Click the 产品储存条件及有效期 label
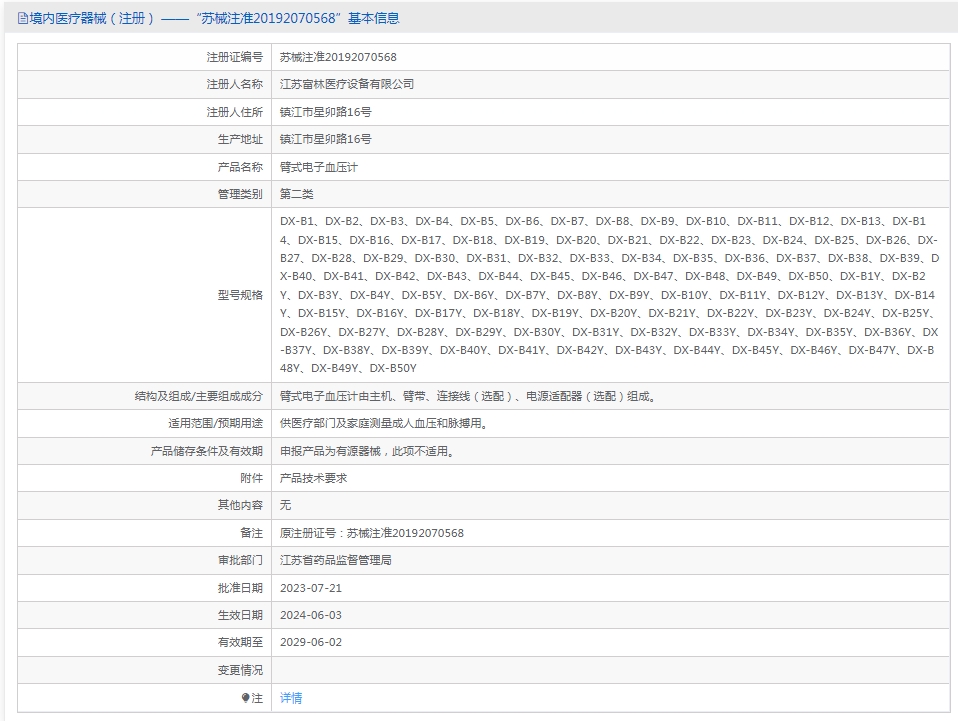This screenshot has width=958, height=721. point(207,451)
